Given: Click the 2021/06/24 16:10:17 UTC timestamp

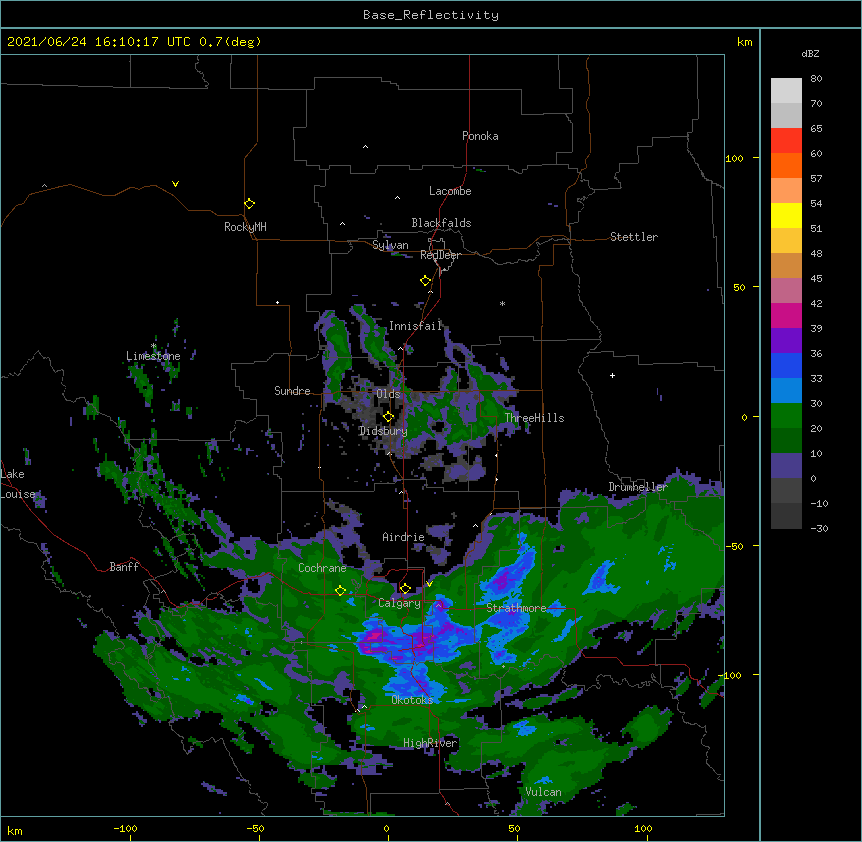Looking at the screenshot, I should click(99, 42).
